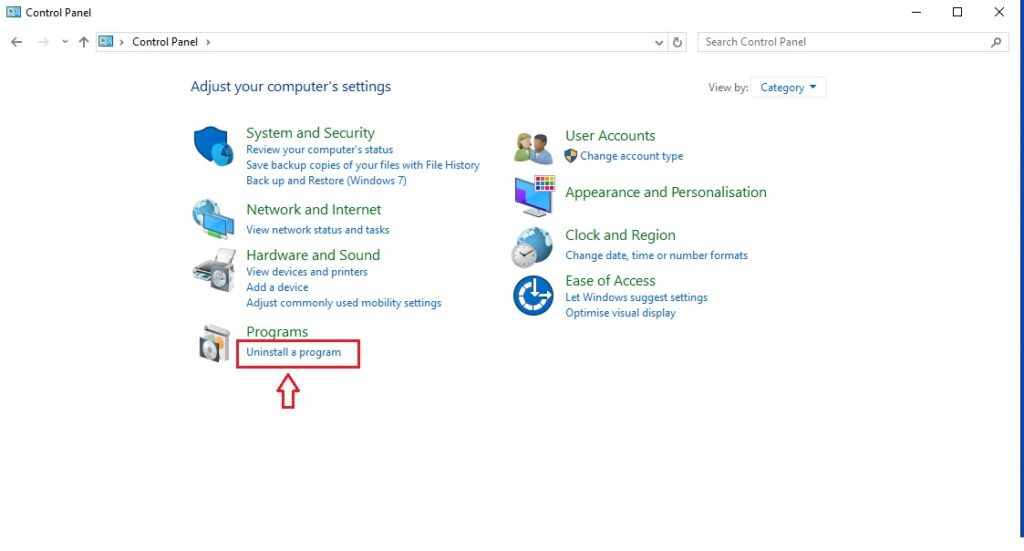Viewport: 1024px width, 551px height.
Task: Expand the chevron after Control Panel breadcrumb
Action: [208, 42]
